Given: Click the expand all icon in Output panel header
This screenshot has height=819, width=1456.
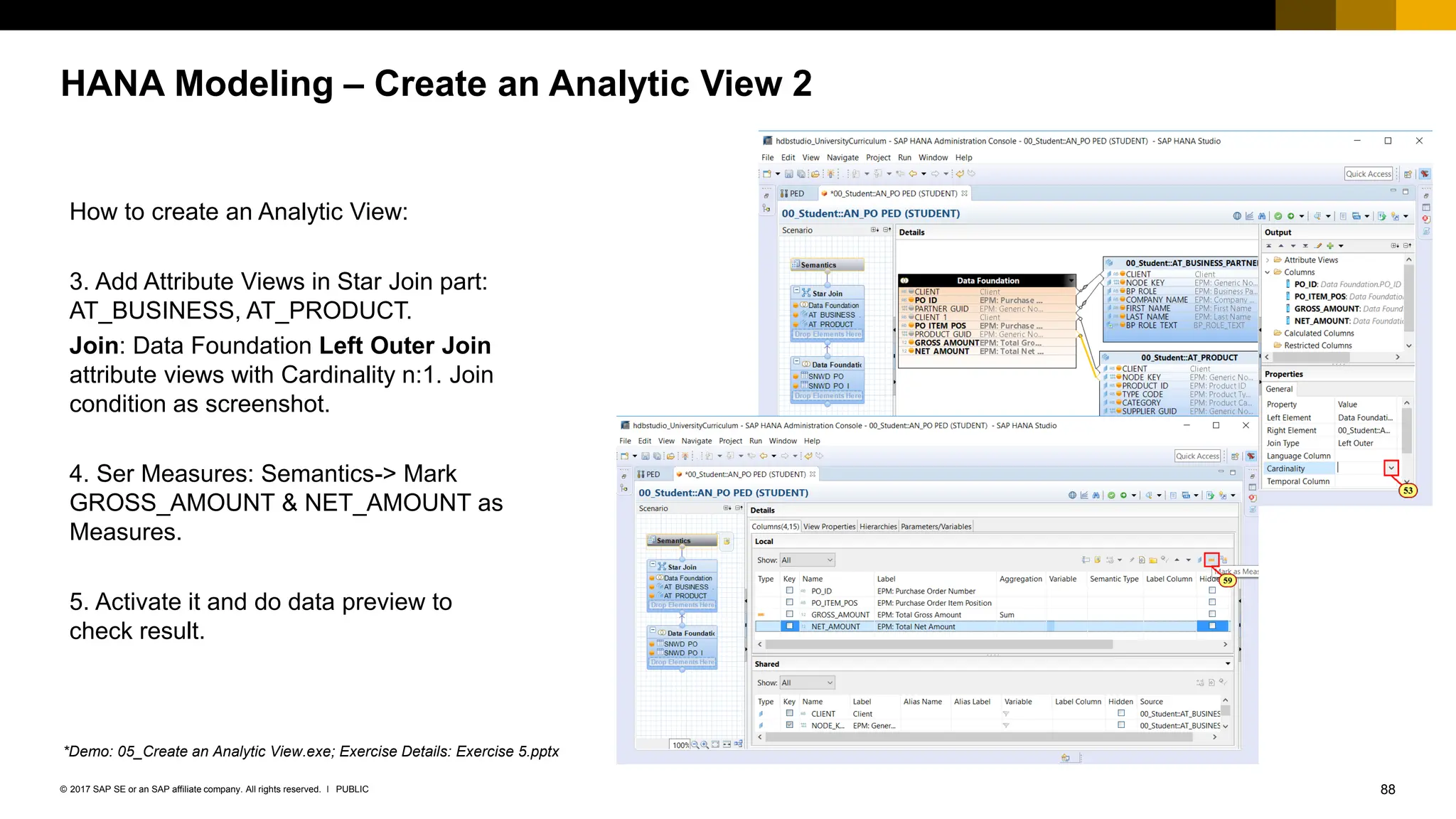Looking at the screenshot, I should click(1395, 246).
